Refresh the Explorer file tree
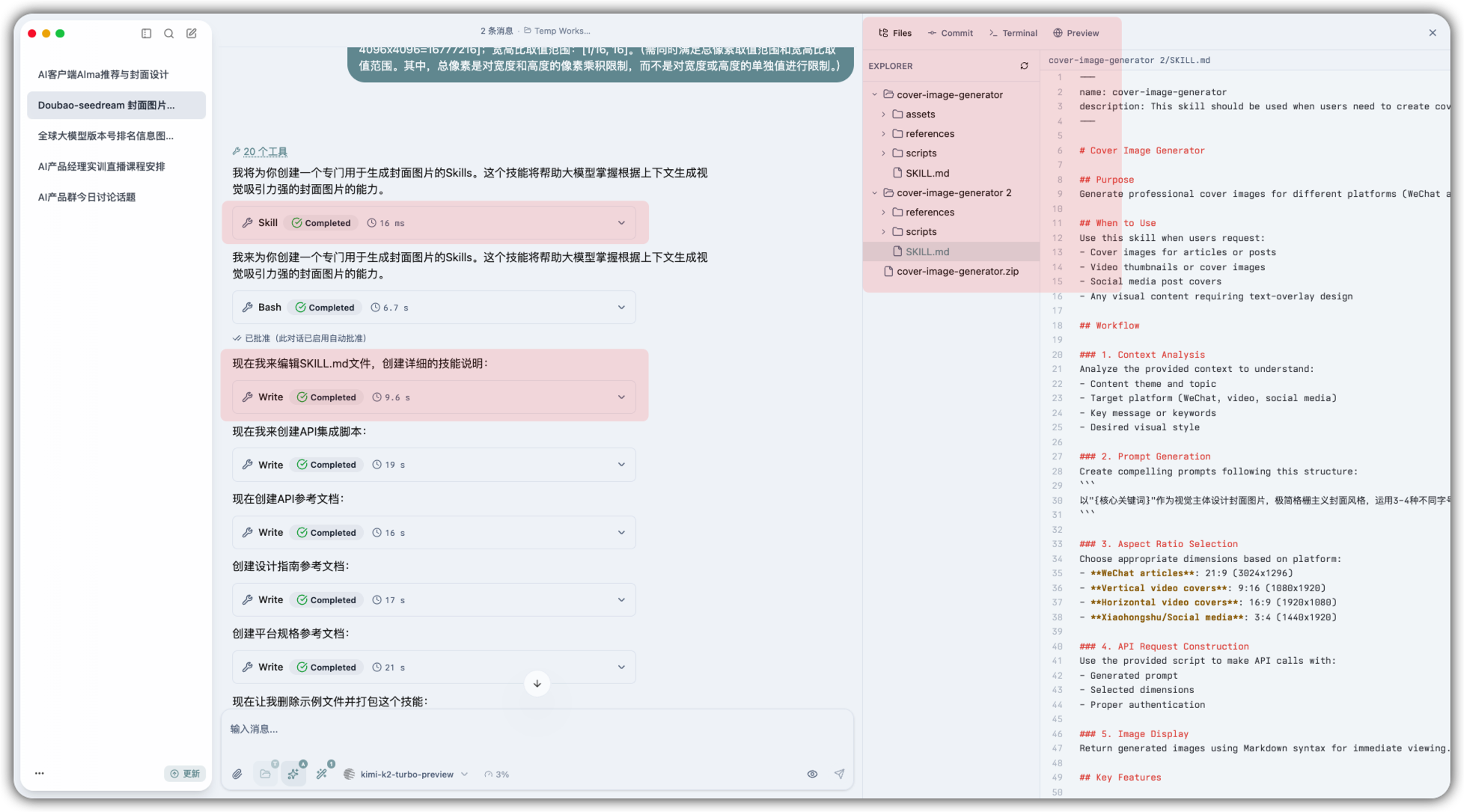The image size is (1464, 812). pyautogui.click(x=1024, y=66)
